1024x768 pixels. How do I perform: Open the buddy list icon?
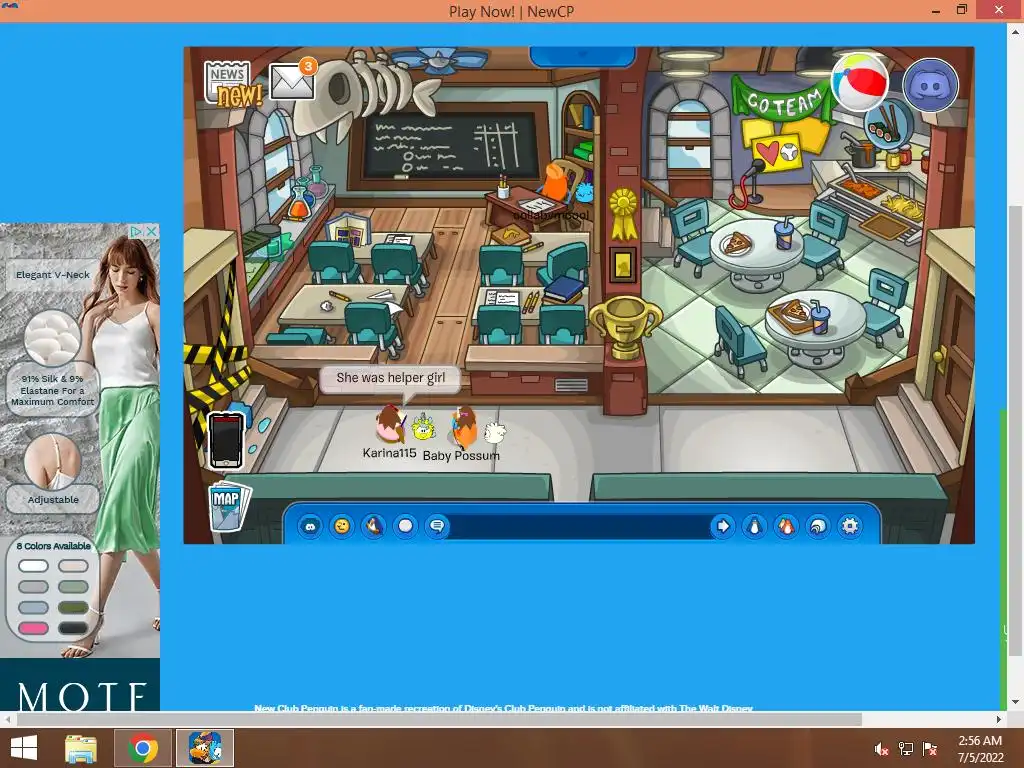click(786, 526)
